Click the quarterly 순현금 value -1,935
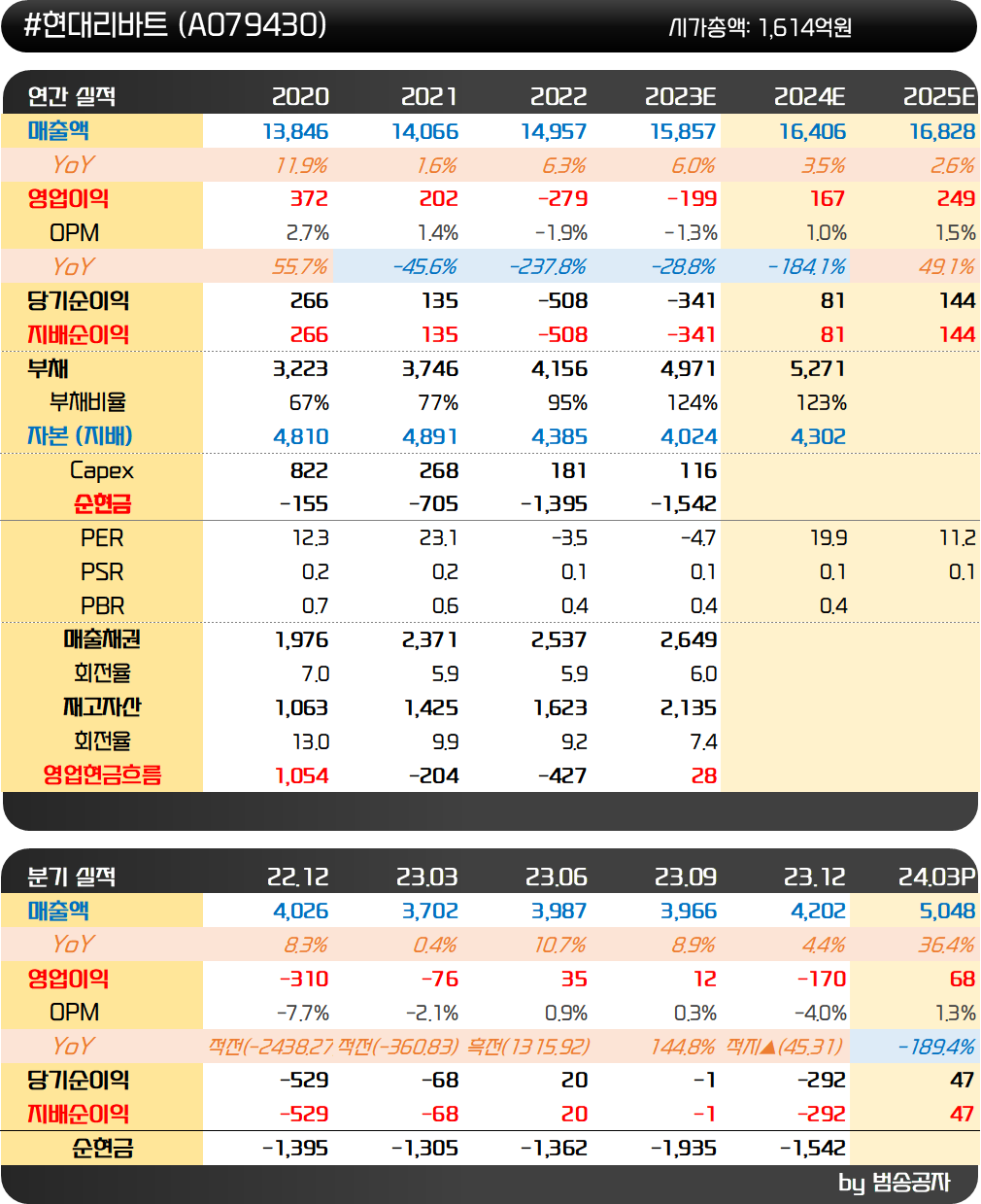The width and height of the screenshot is (981, 1204). (684, 1148)
